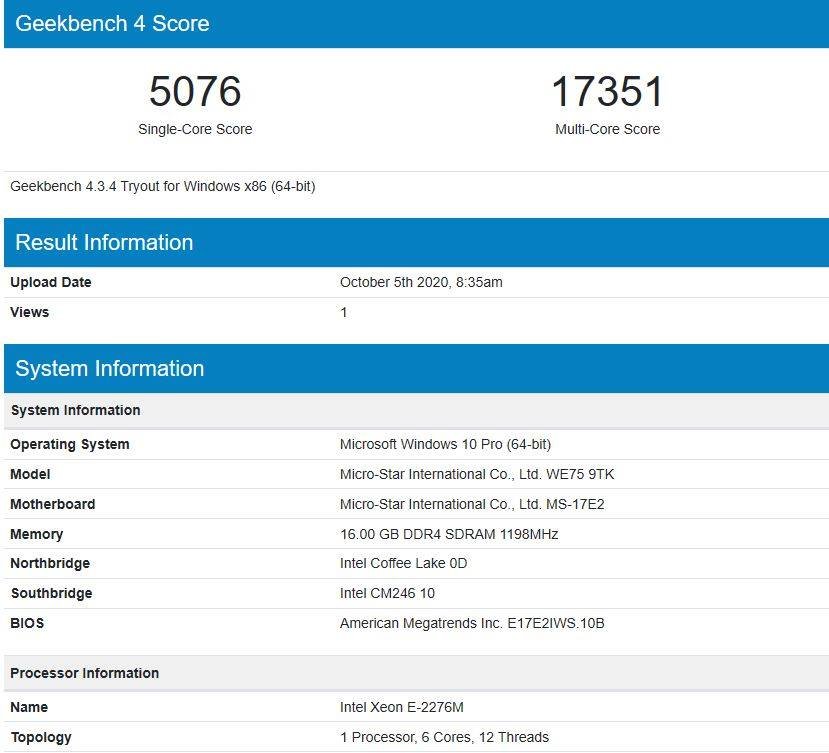Click the gray System Information subheading
This screenshot has height=753, width=829.
coord(76,410)
